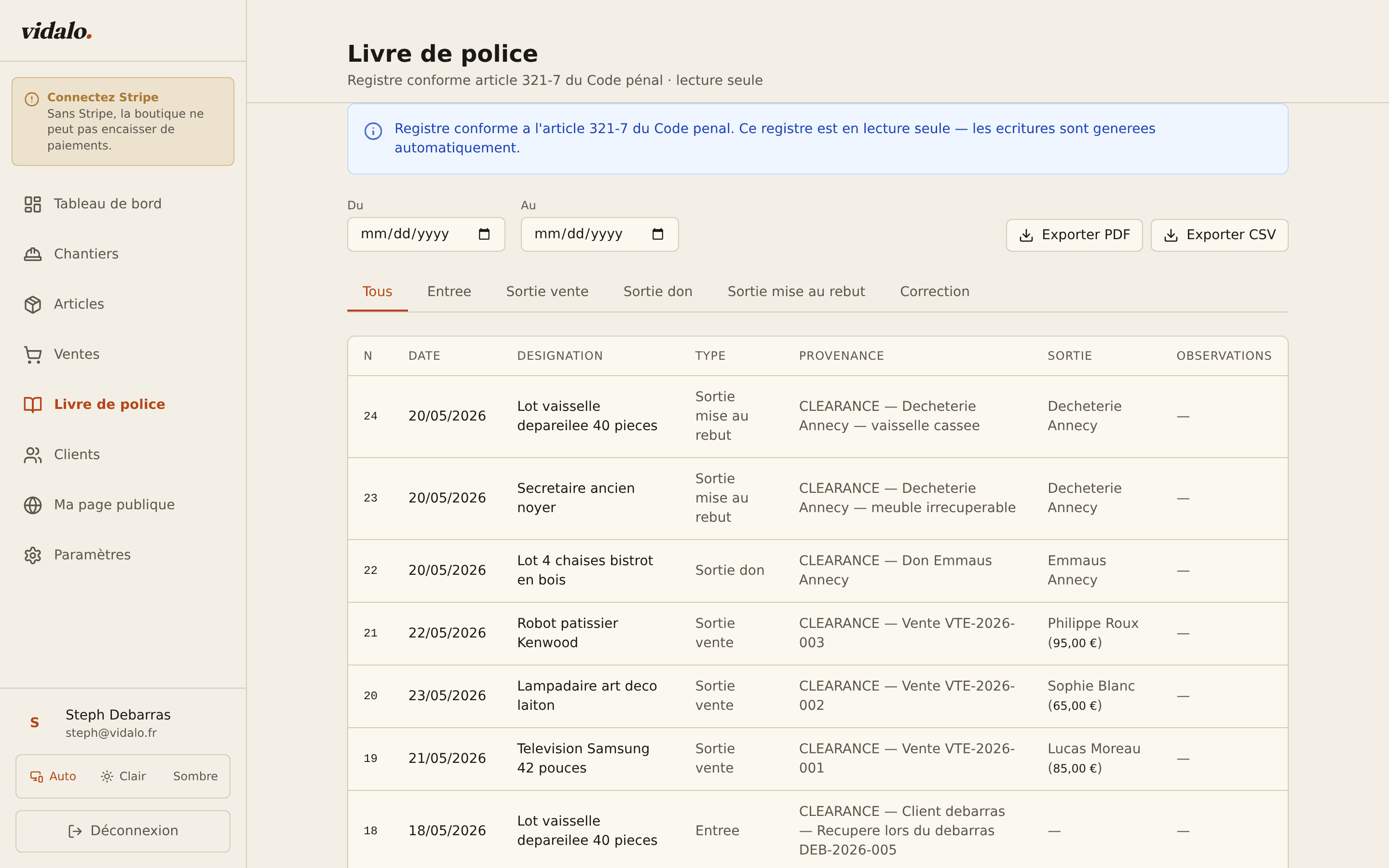
Task: Click the Connectez Stripe warning icon
Action: (32, 99)
